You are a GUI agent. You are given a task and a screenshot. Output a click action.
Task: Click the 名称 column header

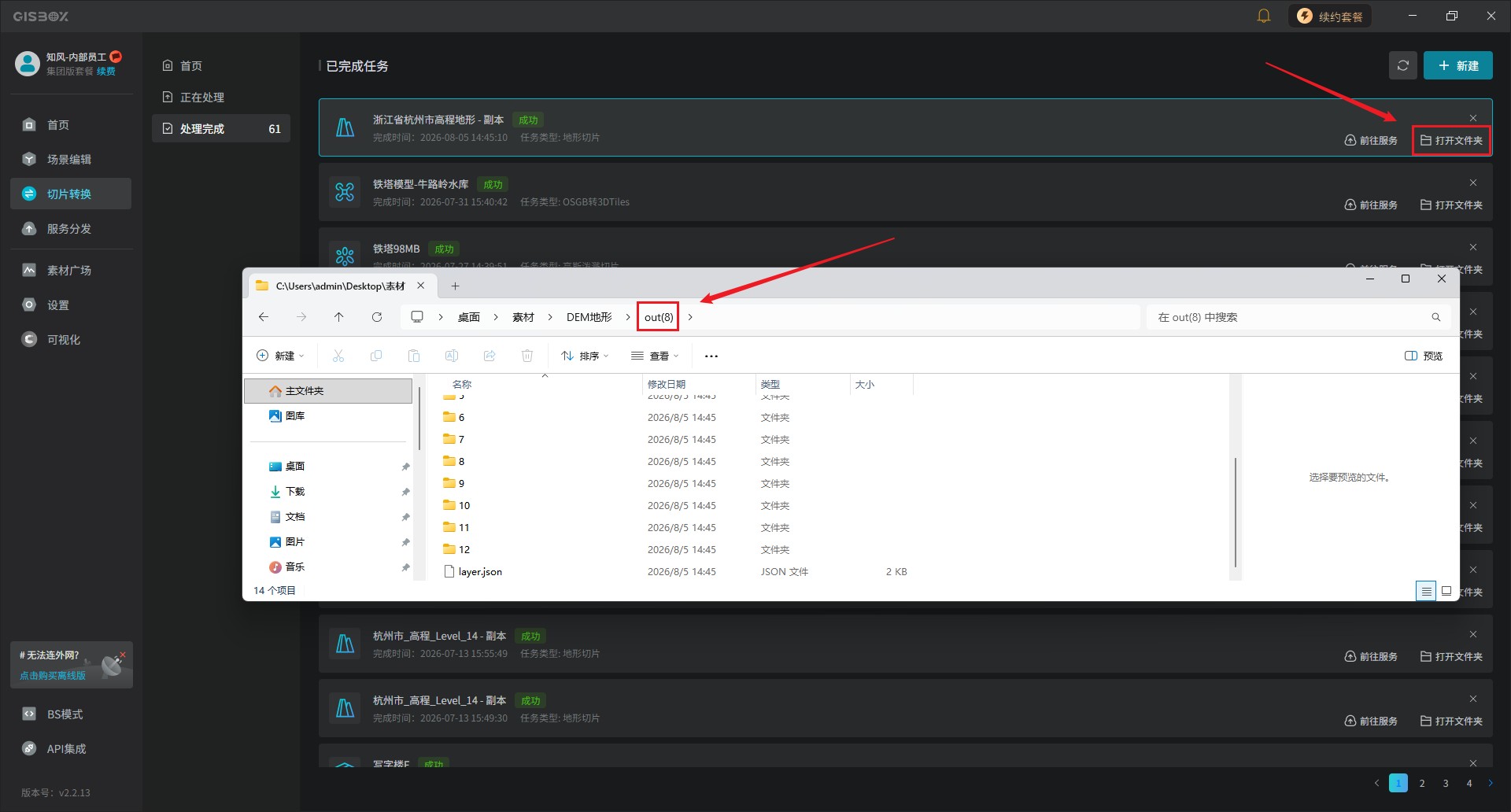pyautogui.click(x=462, y=384)
